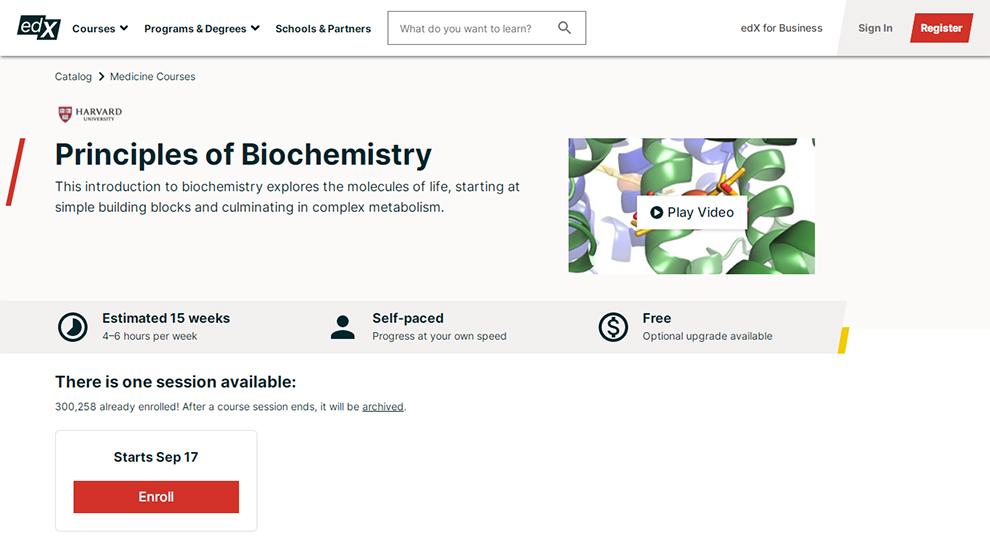
Task: Click the 'Starts Sep 17' session label
Action: [156, 457]
